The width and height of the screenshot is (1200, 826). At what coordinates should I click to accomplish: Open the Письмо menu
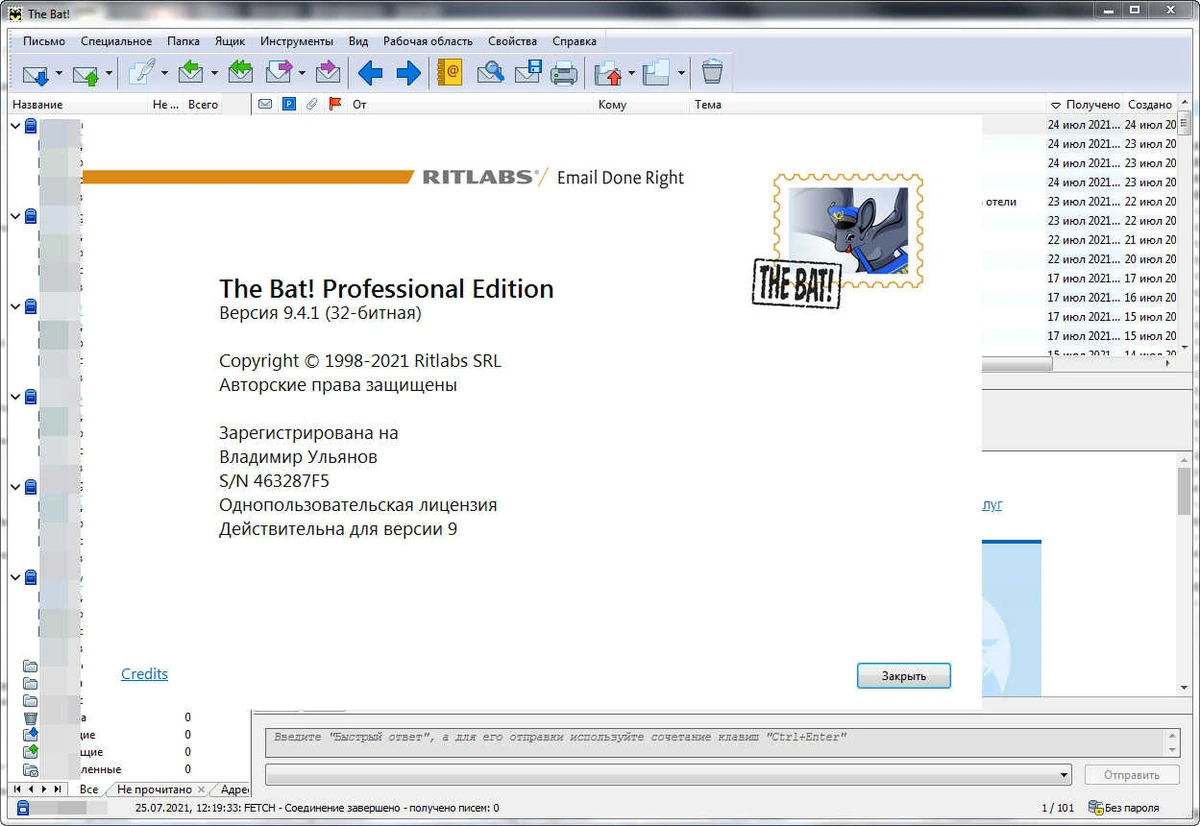point(44,41)
